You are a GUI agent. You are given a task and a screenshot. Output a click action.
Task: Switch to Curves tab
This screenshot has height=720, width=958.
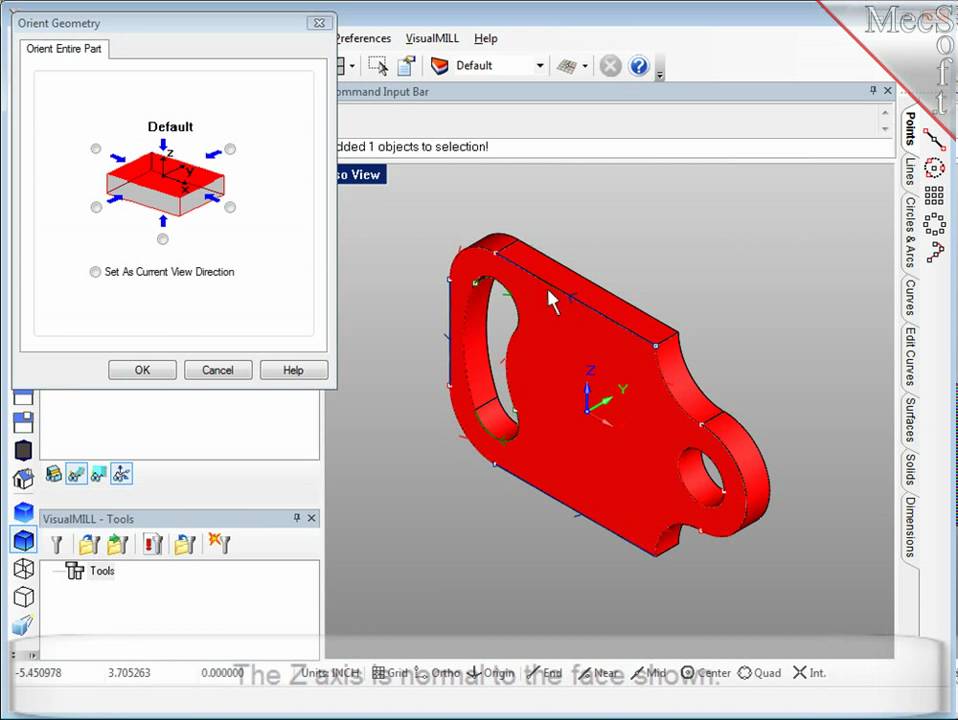click(x=910, y=298)
